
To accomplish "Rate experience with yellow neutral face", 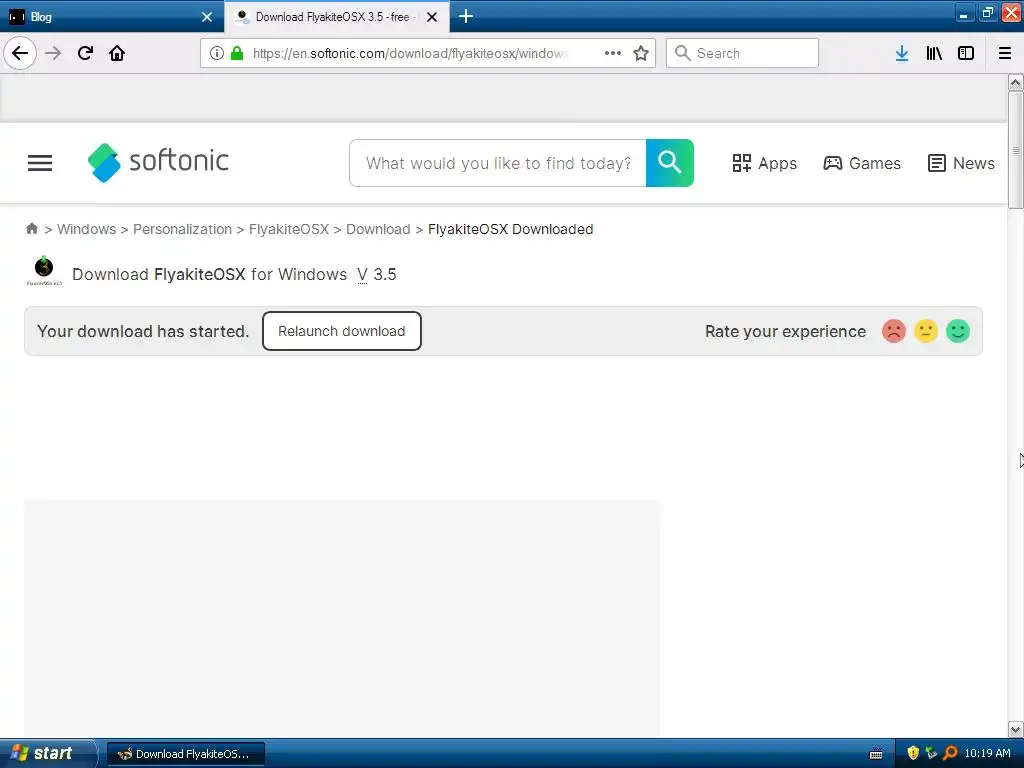I will pyautogui.click(x=926, y=331).
